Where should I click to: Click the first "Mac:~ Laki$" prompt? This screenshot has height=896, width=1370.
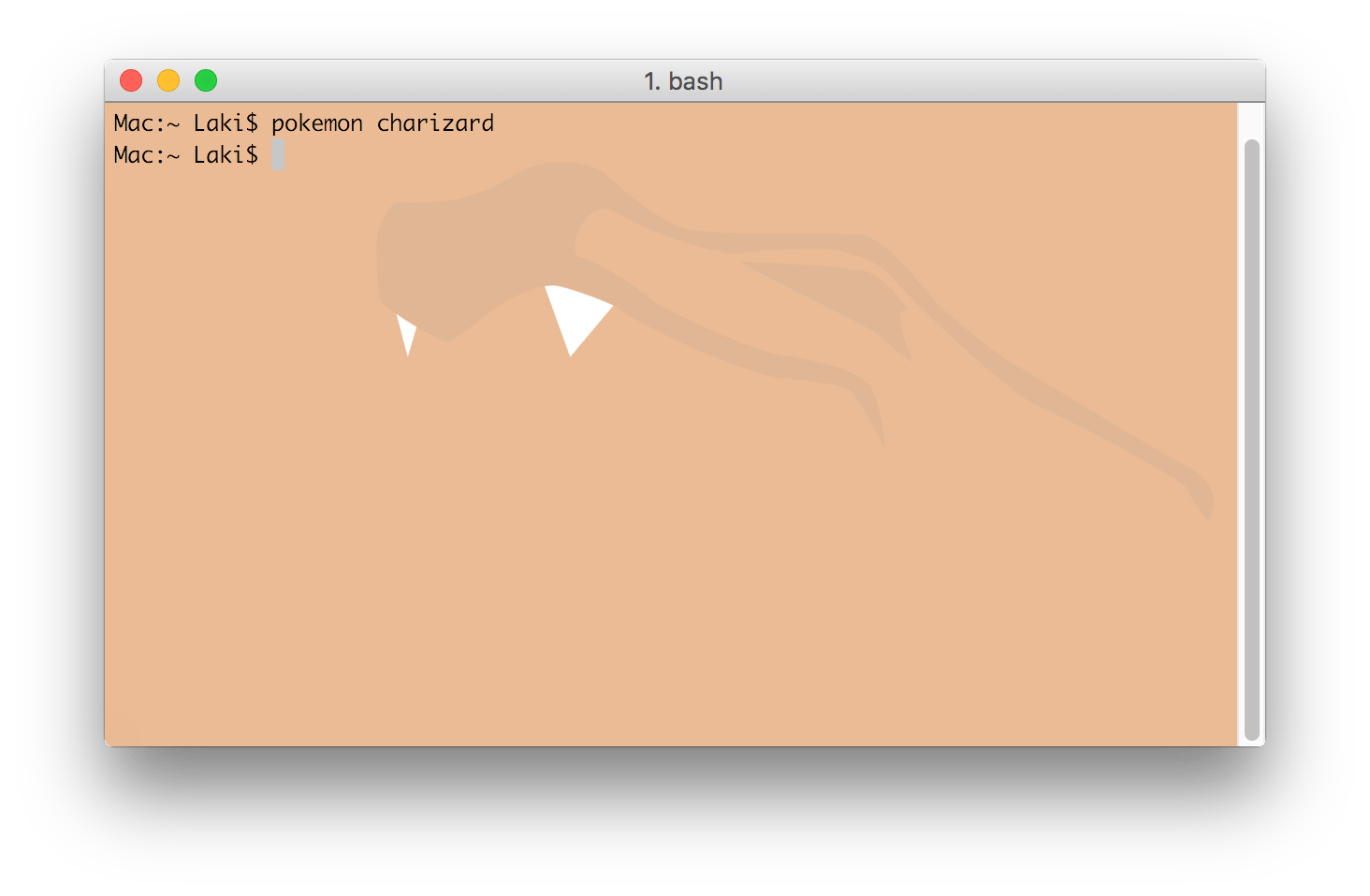pyautogui.click(x=185, y=123)
